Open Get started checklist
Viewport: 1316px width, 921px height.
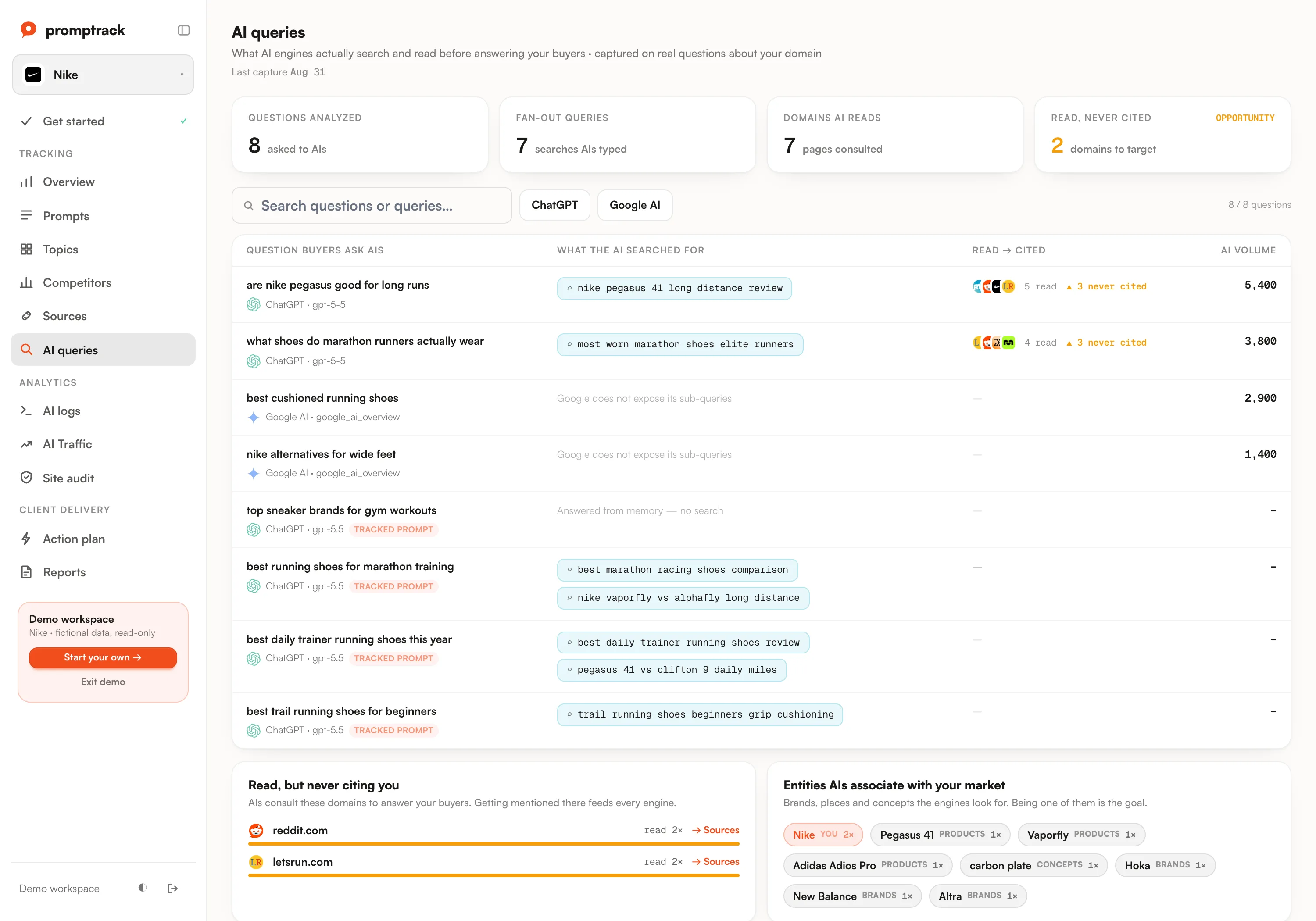[x=103, y=121]
